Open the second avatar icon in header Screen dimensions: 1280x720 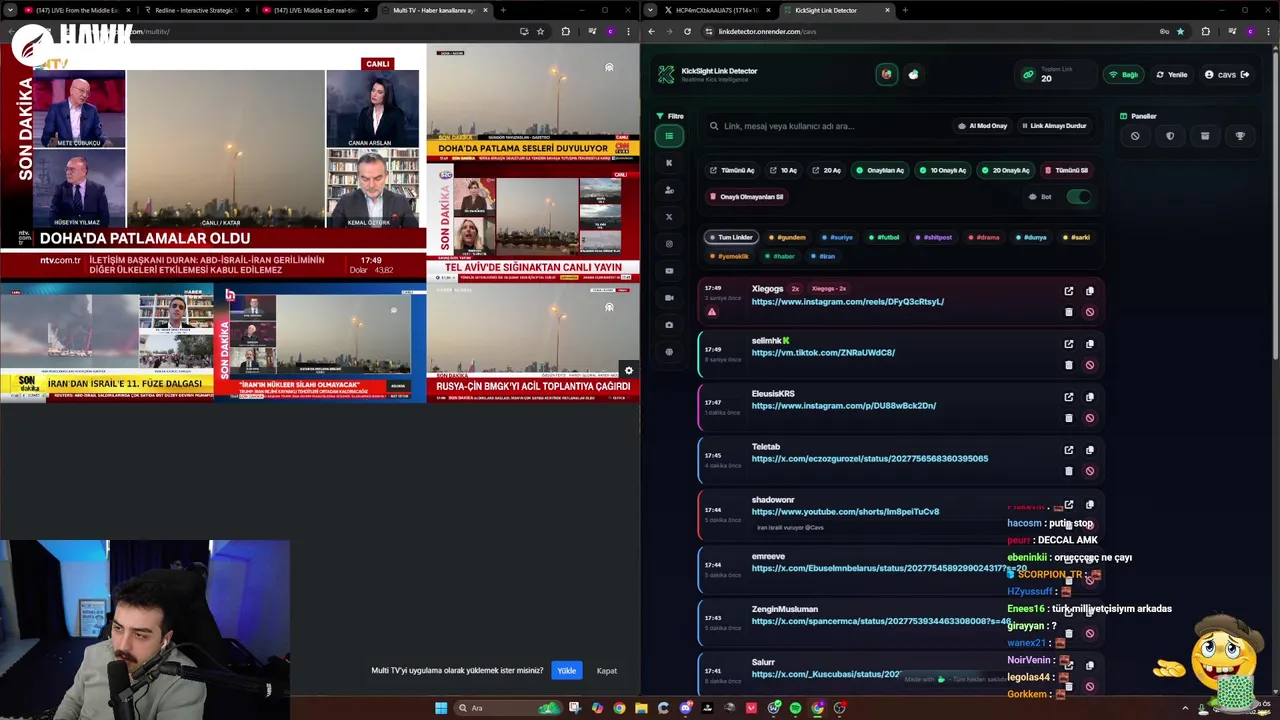(913, 75)
